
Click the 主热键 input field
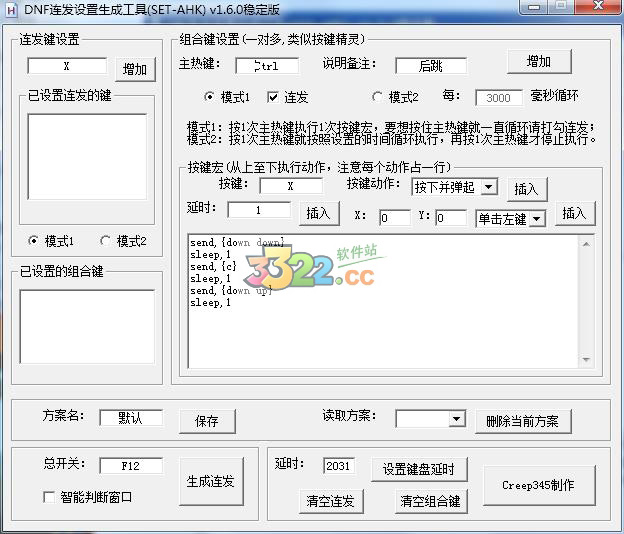267,66
